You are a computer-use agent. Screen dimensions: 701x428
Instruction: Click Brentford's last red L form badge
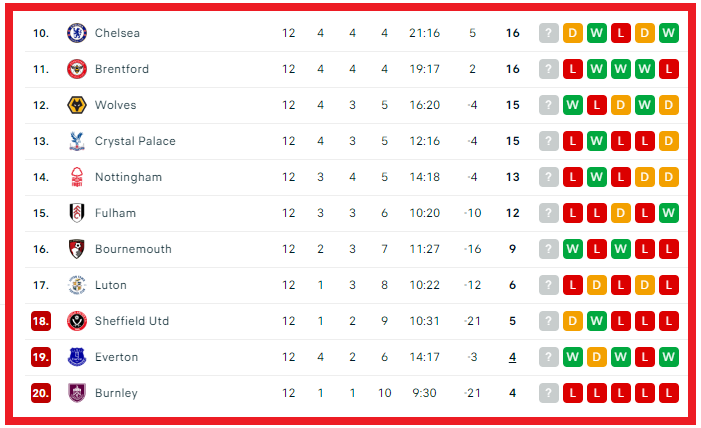(x=669, y=69)
